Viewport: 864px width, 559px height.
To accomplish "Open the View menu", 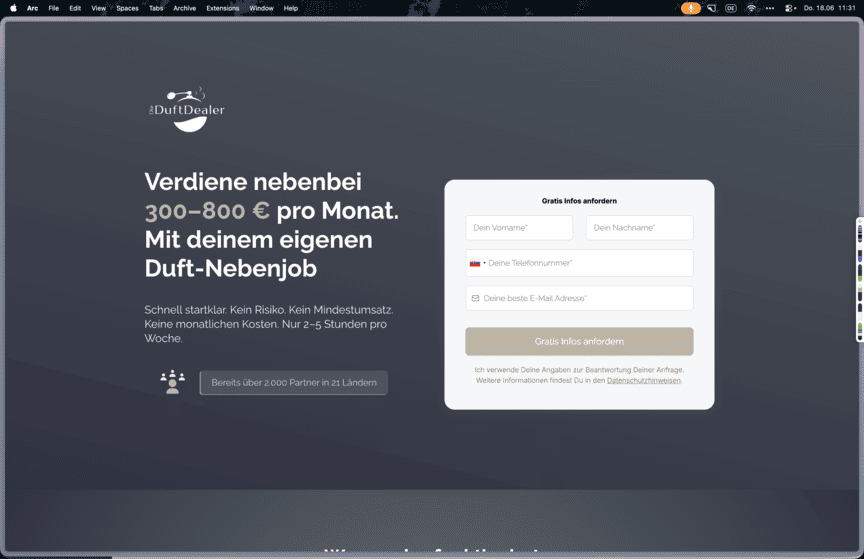I will (99, 8).
